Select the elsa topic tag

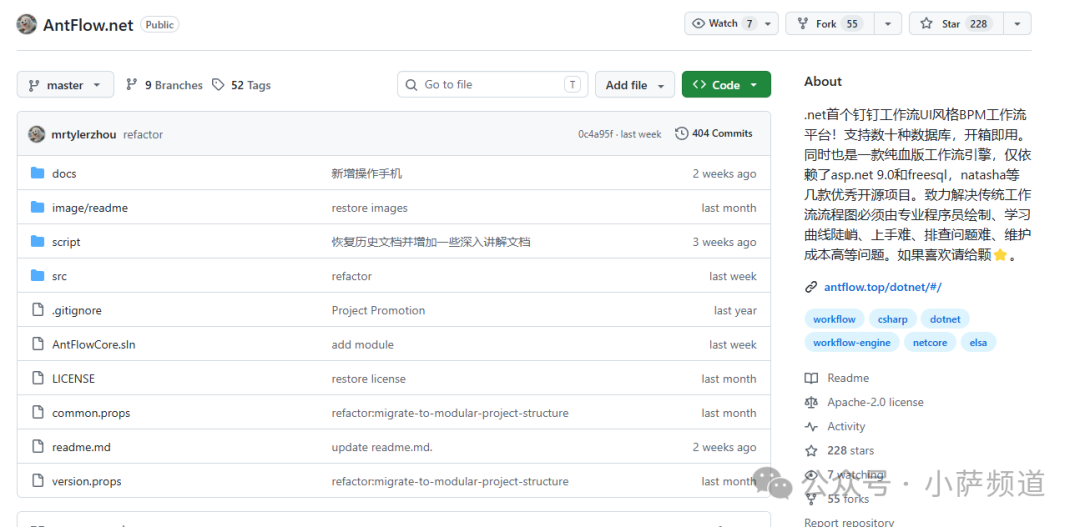click(978, 342)
